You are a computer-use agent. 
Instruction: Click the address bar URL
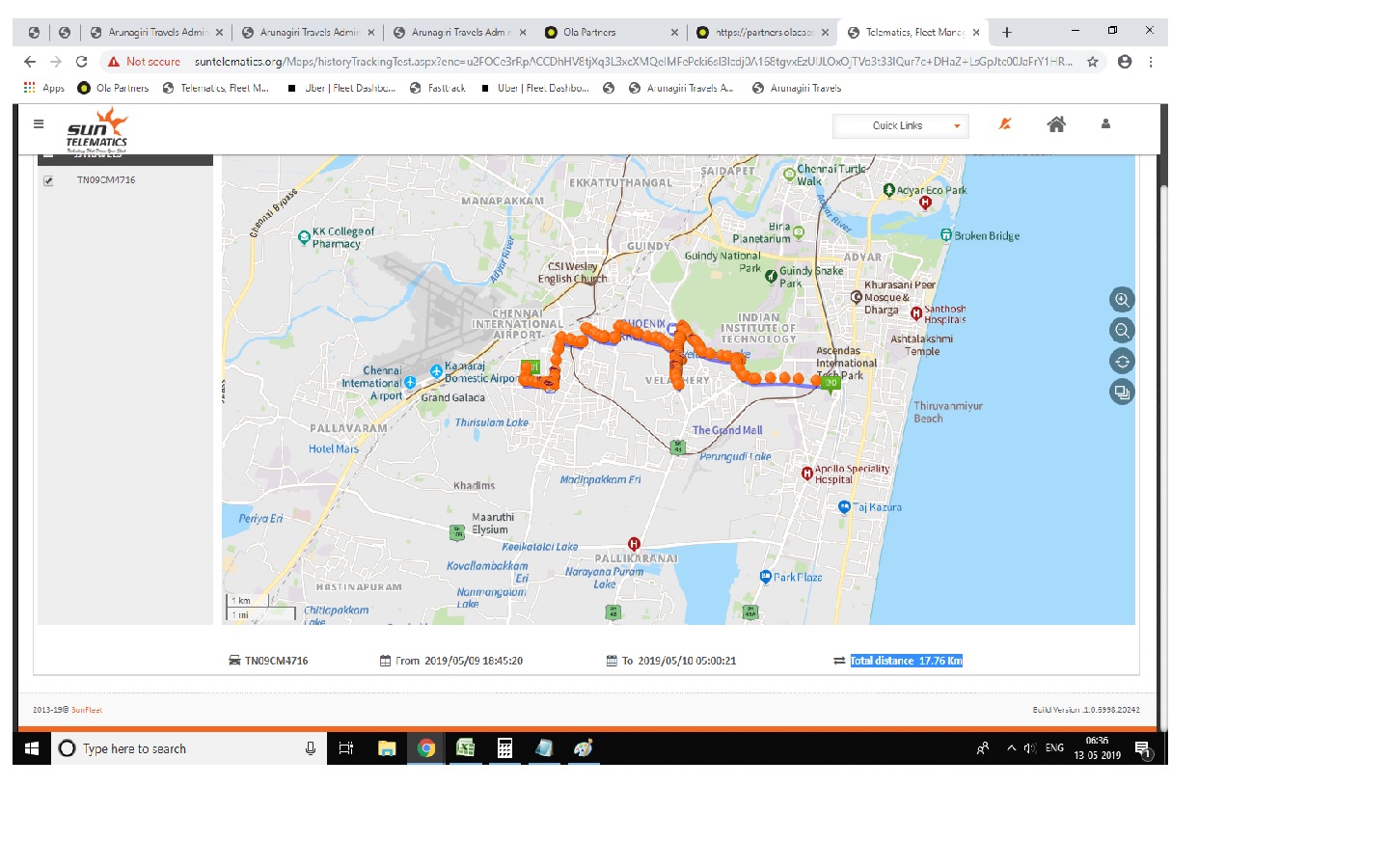633,62
